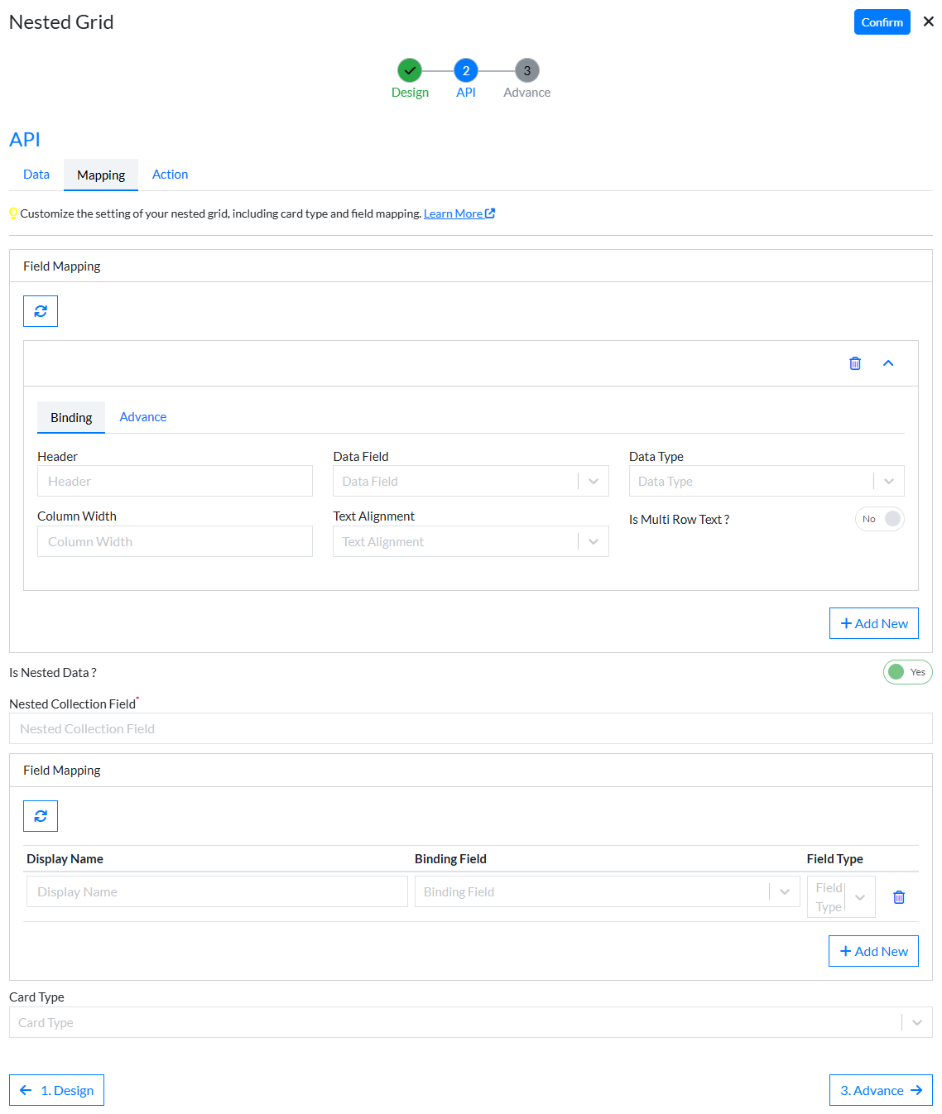Add a new field mapping entry

tap(873, 623)
